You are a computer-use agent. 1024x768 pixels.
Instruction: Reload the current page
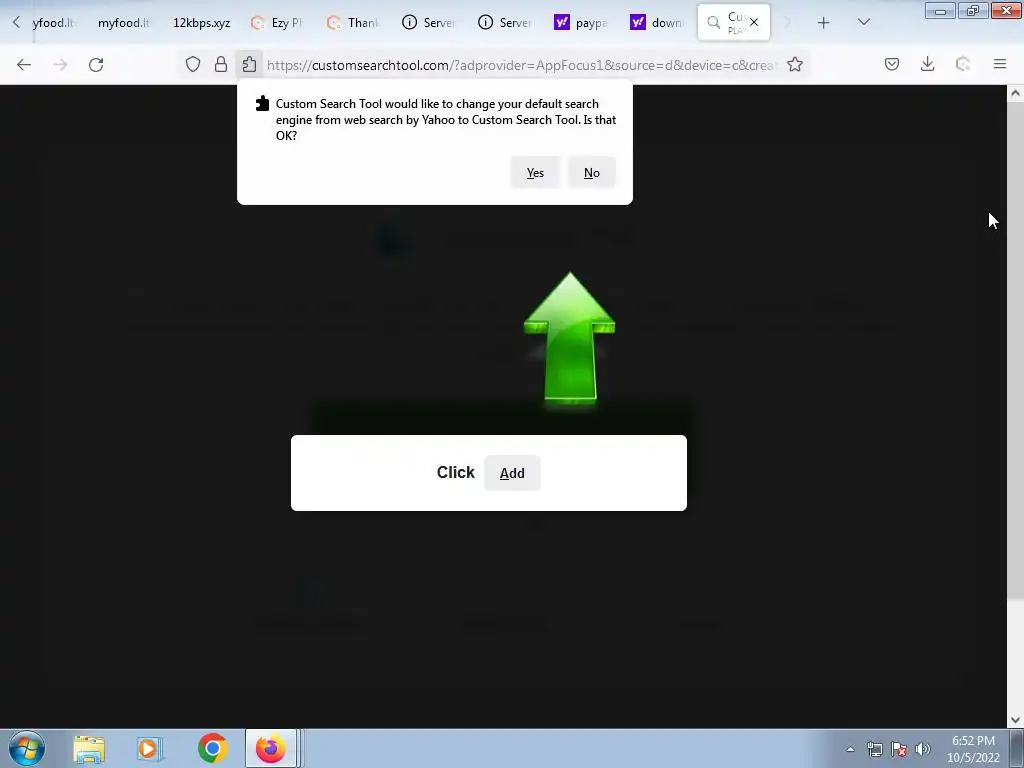pos(96,64)
